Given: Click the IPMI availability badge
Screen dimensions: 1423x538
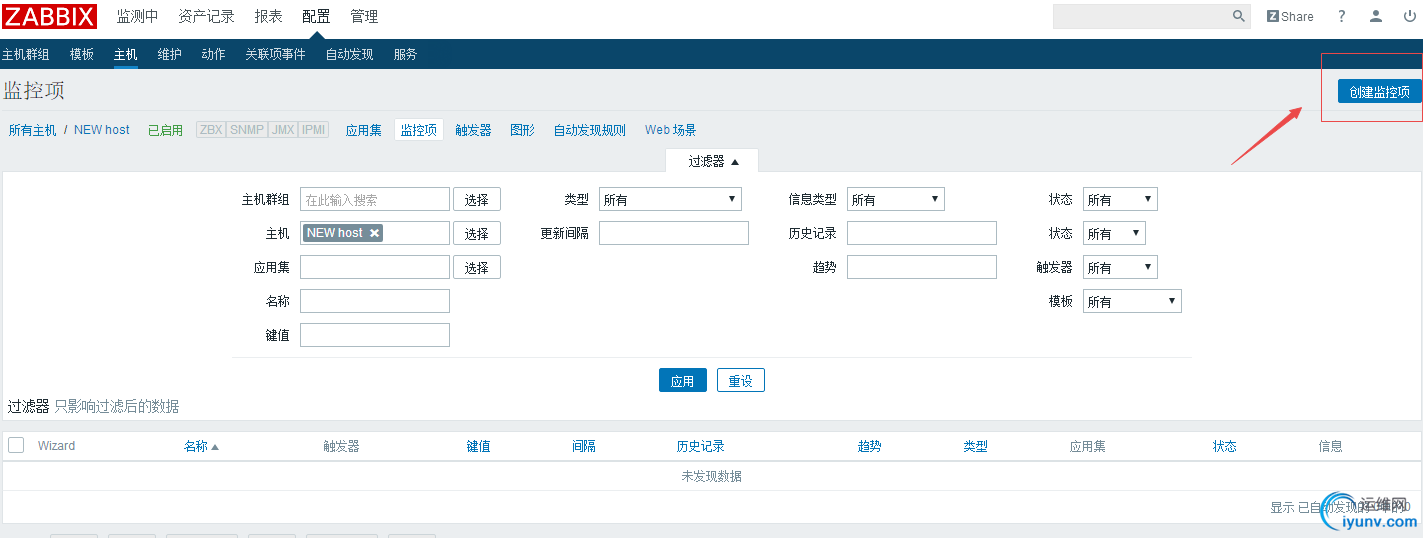Looking at the screenshot, I should click(314, 130).
